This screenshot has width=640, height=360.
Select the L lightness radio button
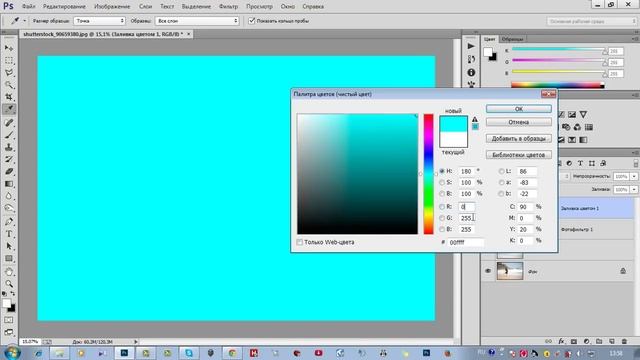click(501, 171)
